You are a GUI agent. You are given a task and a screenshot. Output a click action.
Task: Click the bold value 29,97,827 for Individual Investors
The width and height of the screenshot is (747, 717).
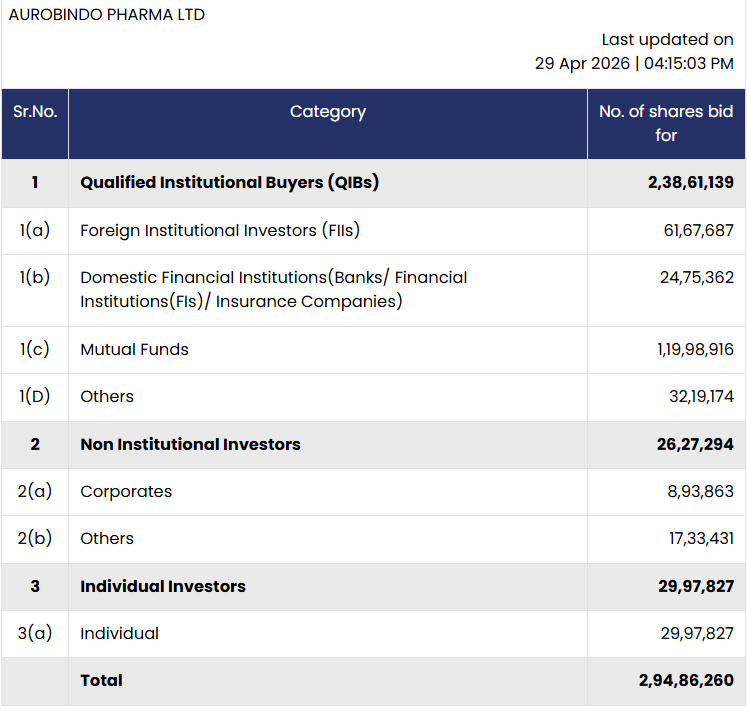click(696, 586)
